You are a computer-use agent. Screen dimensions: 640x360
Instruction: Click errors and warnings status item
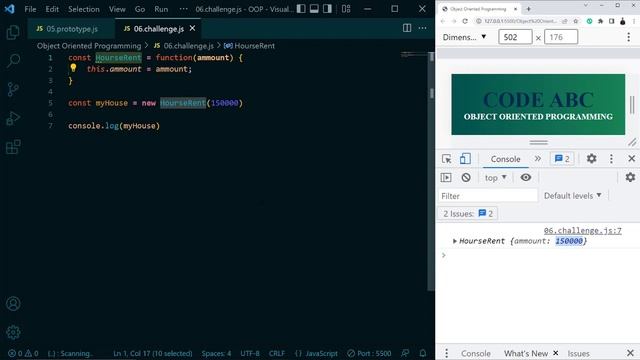tap(23, 353)
